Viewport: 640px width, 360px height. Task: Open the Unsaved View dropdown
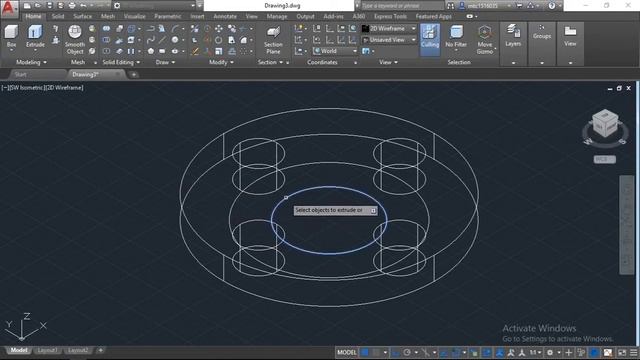pyautogui.click(x=389, y=40)
